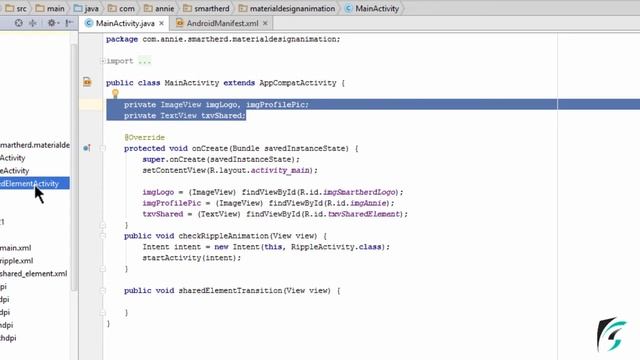Click the folded import ellipsis

[x=144, y=61]
